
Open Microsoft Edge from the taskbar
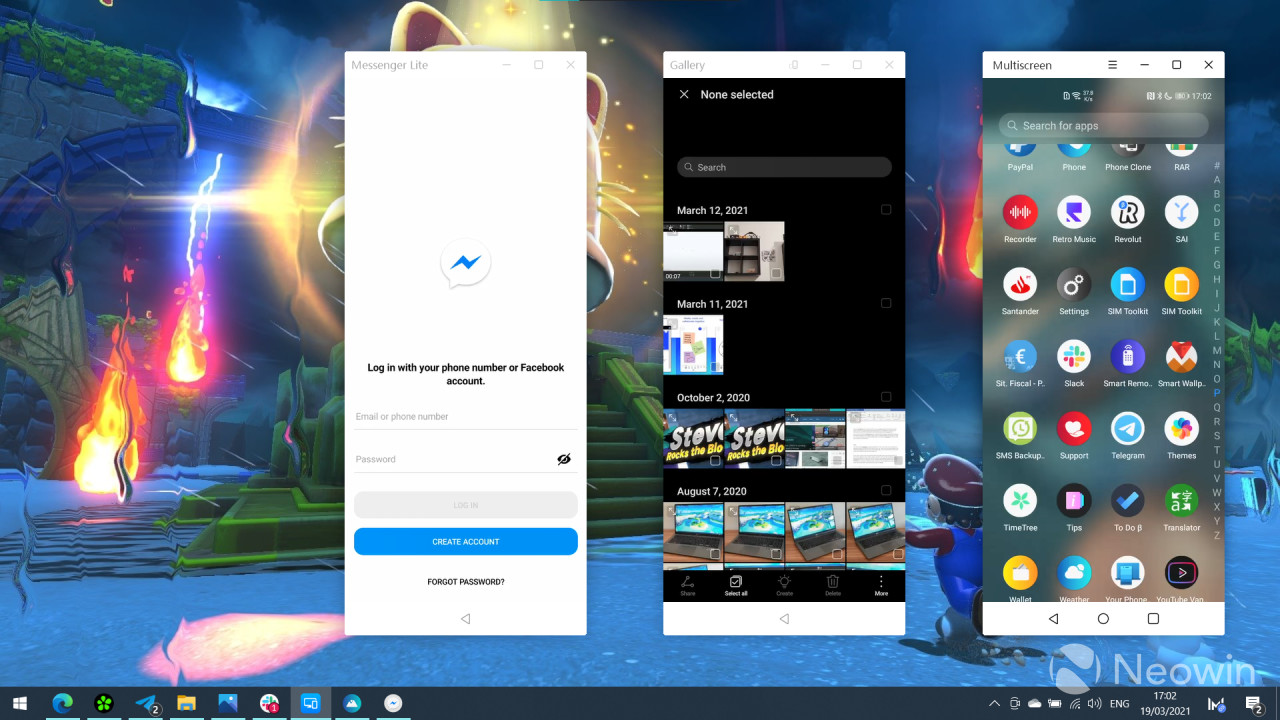coord(63,703)
